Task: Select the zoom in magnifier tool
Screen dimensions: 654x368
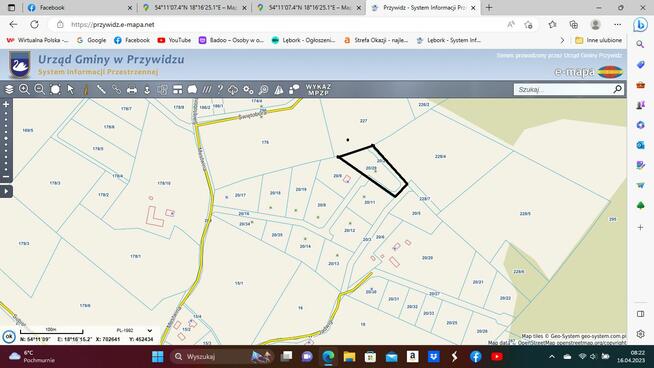Action: (24, 89)
